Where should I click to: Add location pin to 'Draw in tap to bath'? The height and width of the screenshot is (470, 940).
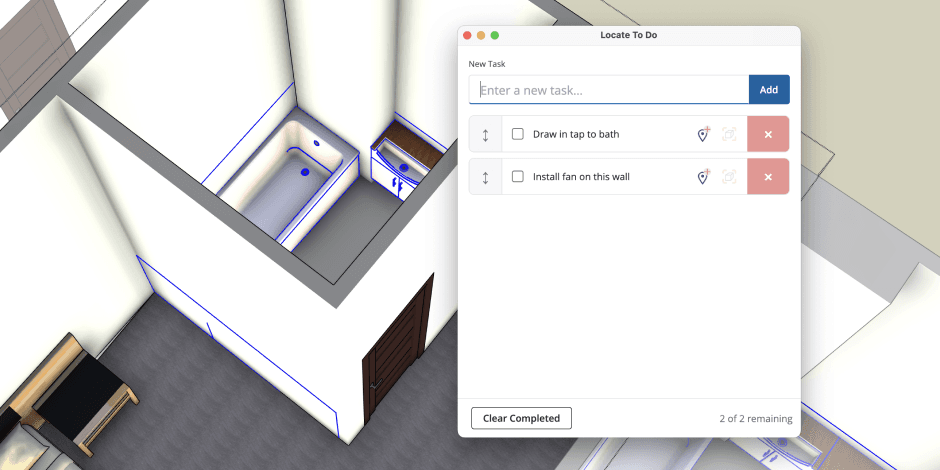tap(703, 134)
